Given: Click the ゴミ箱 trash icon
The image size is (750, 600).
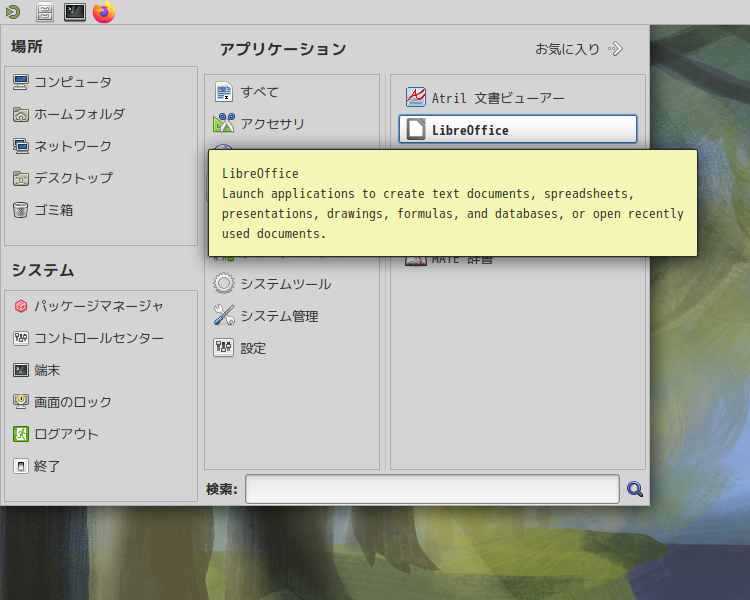Looking at the screenshot, I should (21, 210).
